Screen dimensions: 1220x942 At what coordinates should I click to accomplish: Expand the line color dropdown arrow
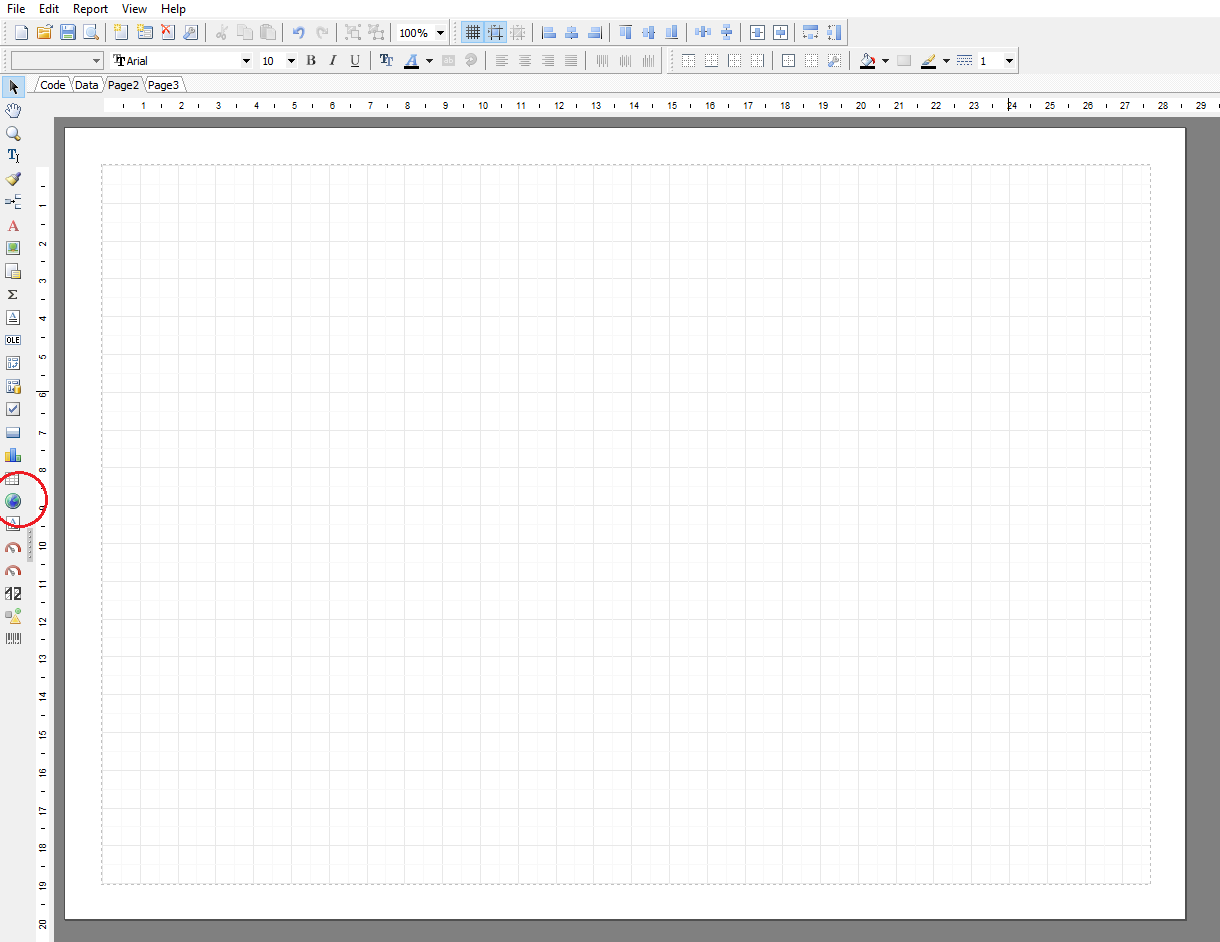click(946, 61)
